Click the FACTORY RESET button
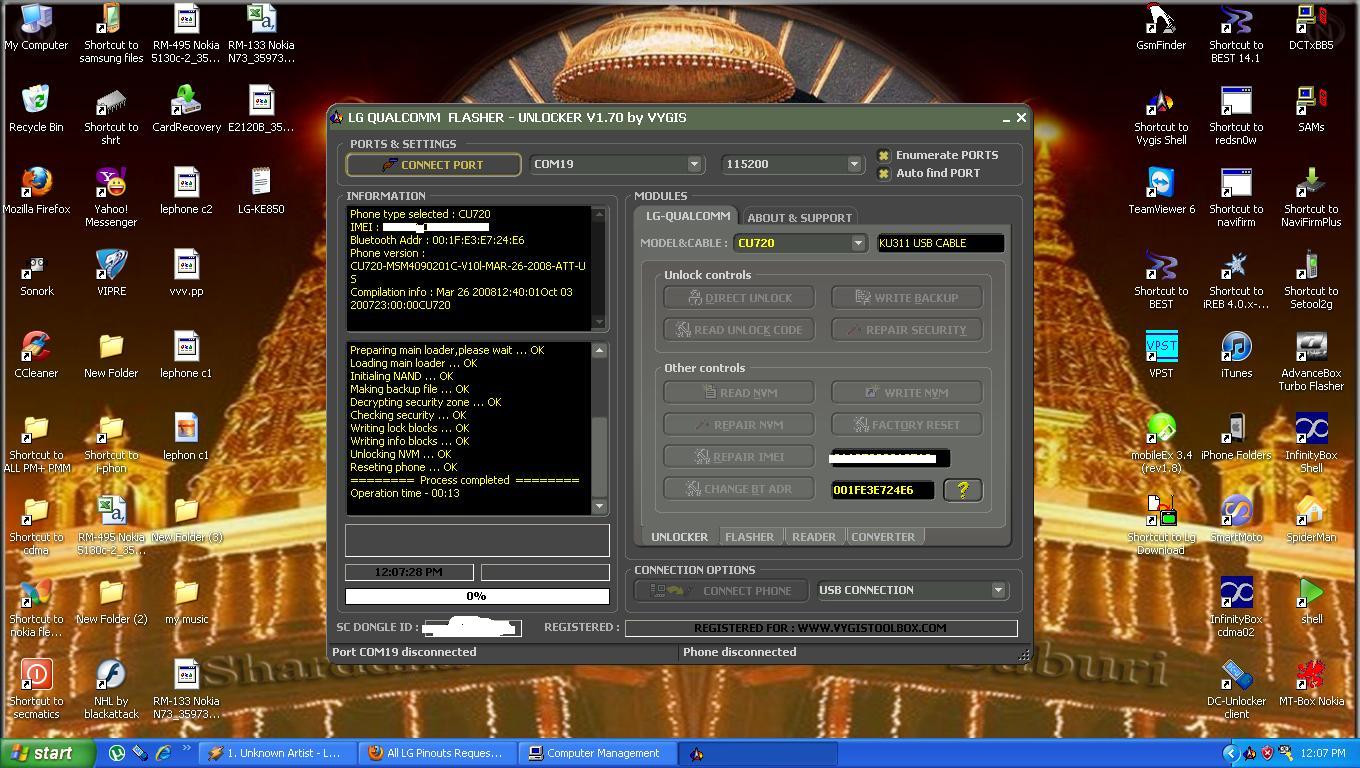This screenshot has height=768, width=1360. [906, 424]
